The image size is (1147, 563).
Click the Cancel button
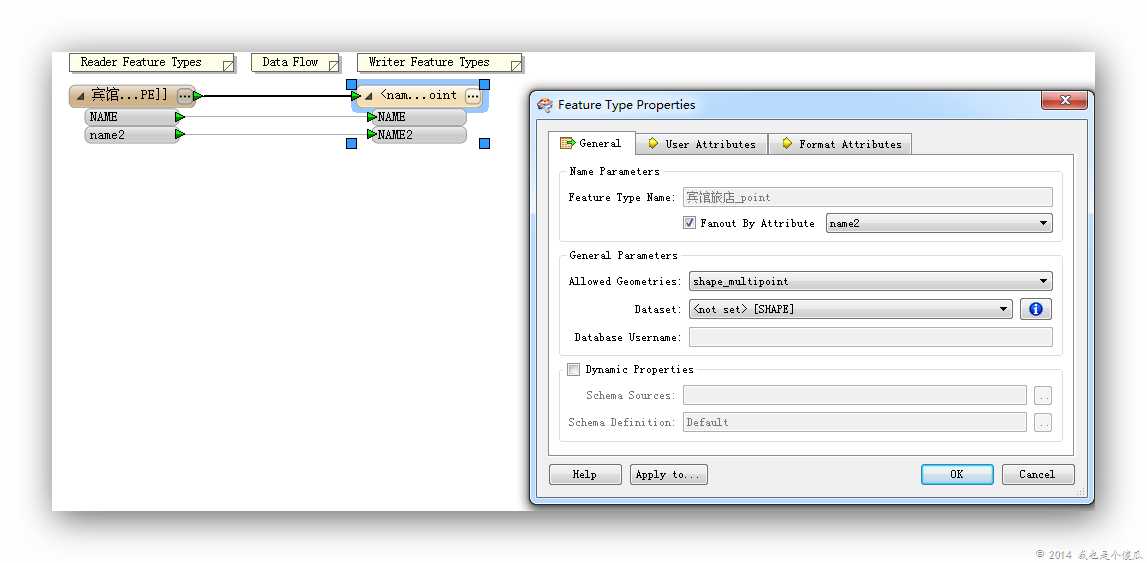1038,475
